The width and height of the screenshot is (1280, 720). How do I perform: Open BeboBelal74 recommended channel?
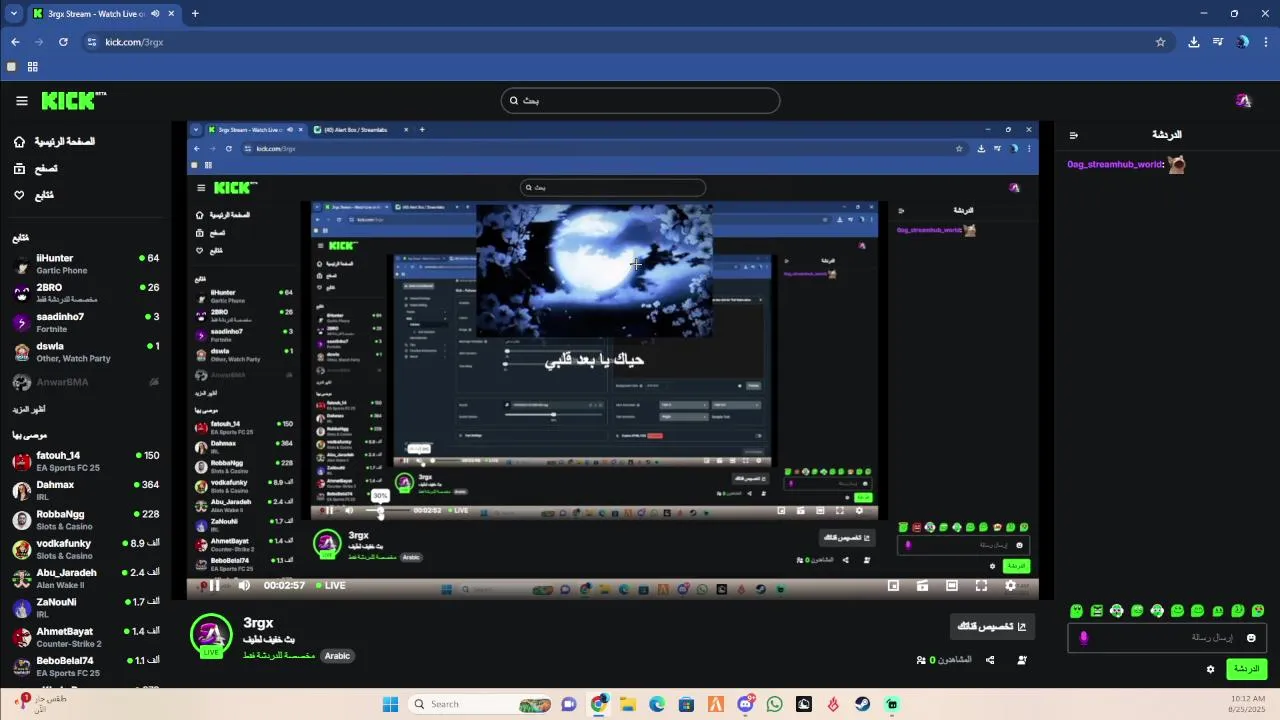(x=85, y=666)
